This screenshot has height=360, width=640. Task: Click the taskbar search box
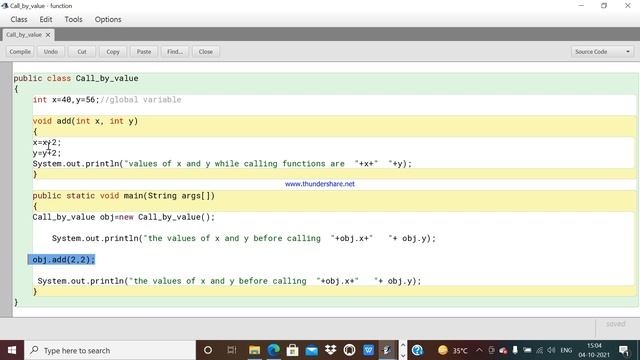pos(110,350)
